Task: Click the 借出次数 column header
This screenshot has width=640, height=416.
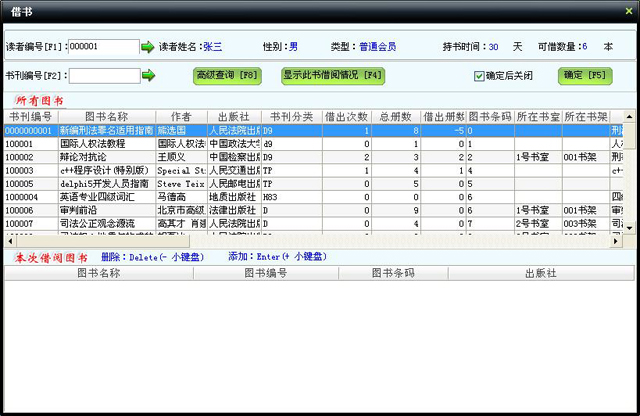Action: pyautogui.click(x=346, y=117)
